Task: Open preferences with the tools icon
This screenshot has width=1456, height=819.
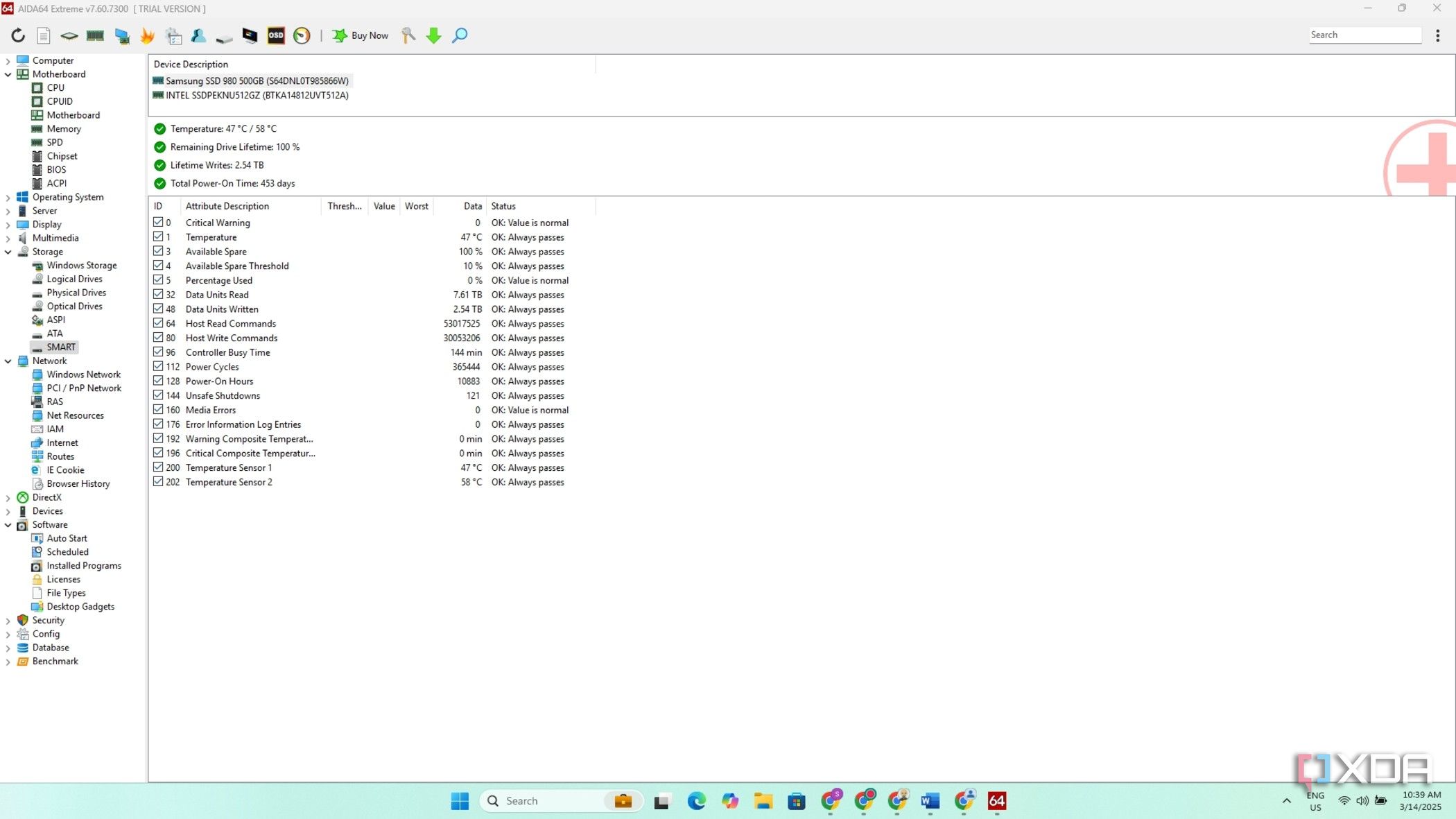Action: click(x=408, y=35)
